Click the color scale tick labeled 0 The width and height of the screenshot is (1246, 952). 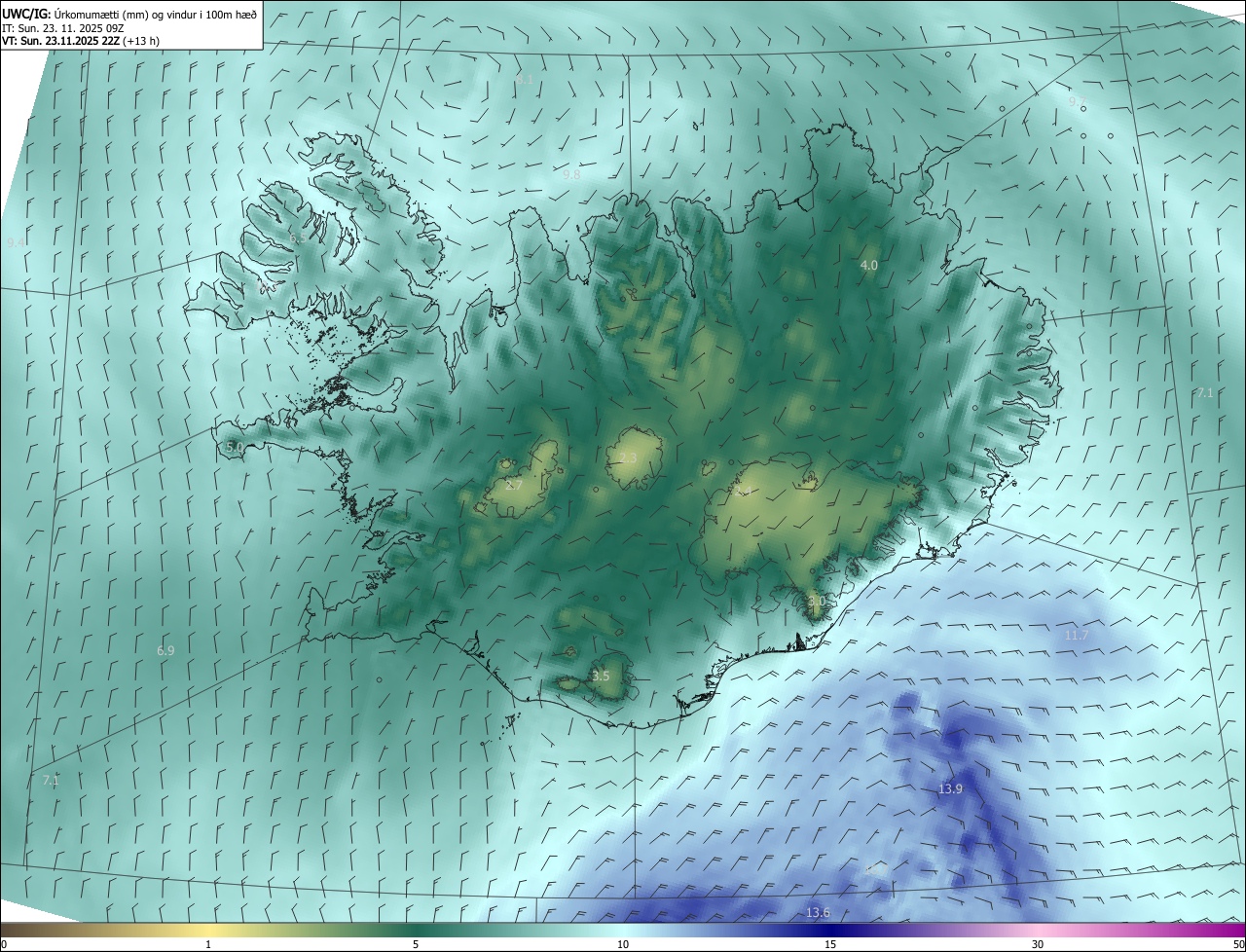4,944
